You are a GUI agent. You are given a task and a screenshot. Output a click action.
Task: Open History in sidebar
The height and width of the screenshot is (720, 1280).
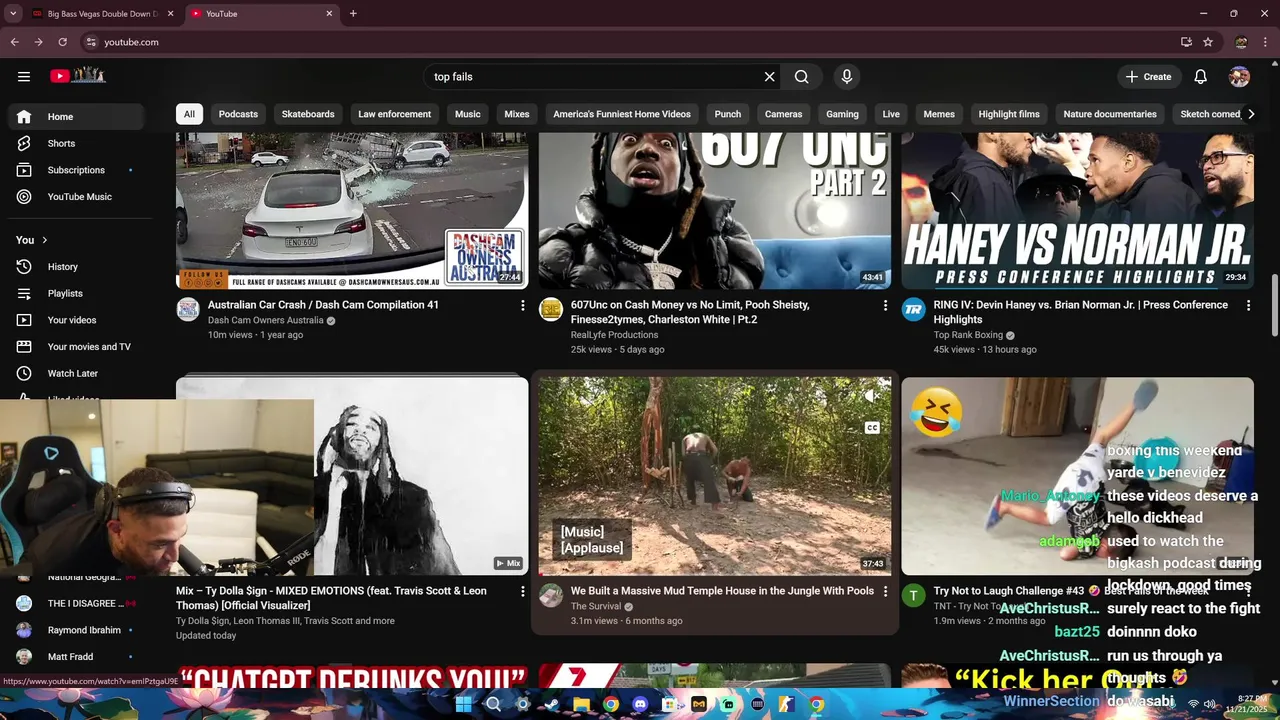(76, 267)
